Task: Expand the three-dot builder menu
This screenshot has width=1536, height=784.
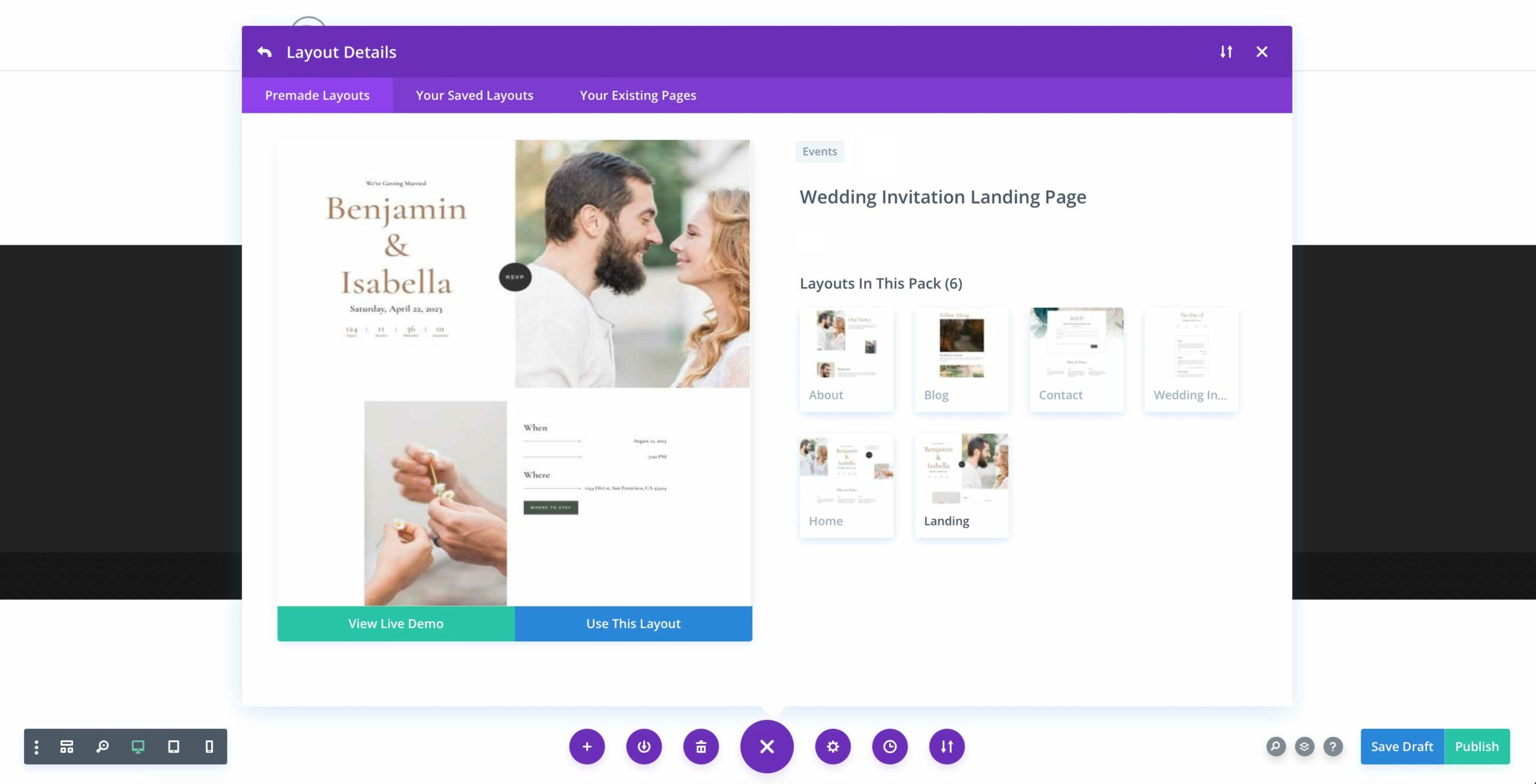Action: click(x=37, y=746)
